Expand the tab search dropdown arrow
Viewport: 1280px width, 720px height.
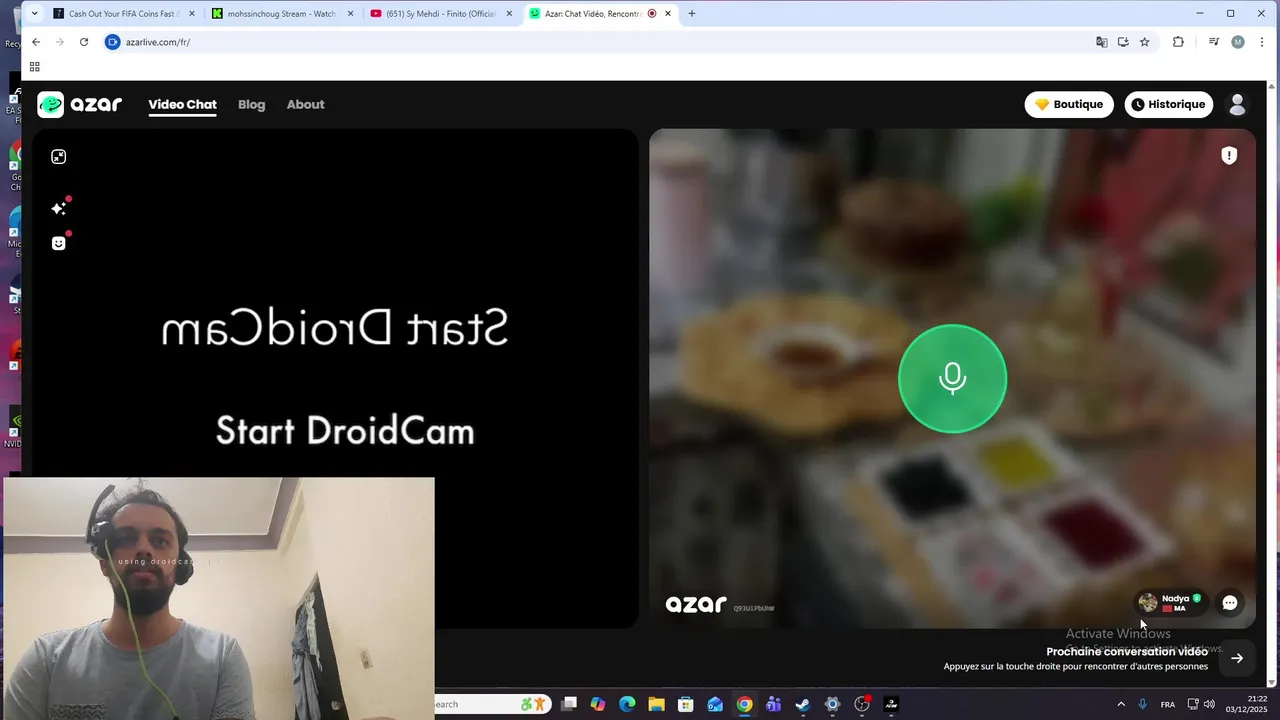point(34,14)
